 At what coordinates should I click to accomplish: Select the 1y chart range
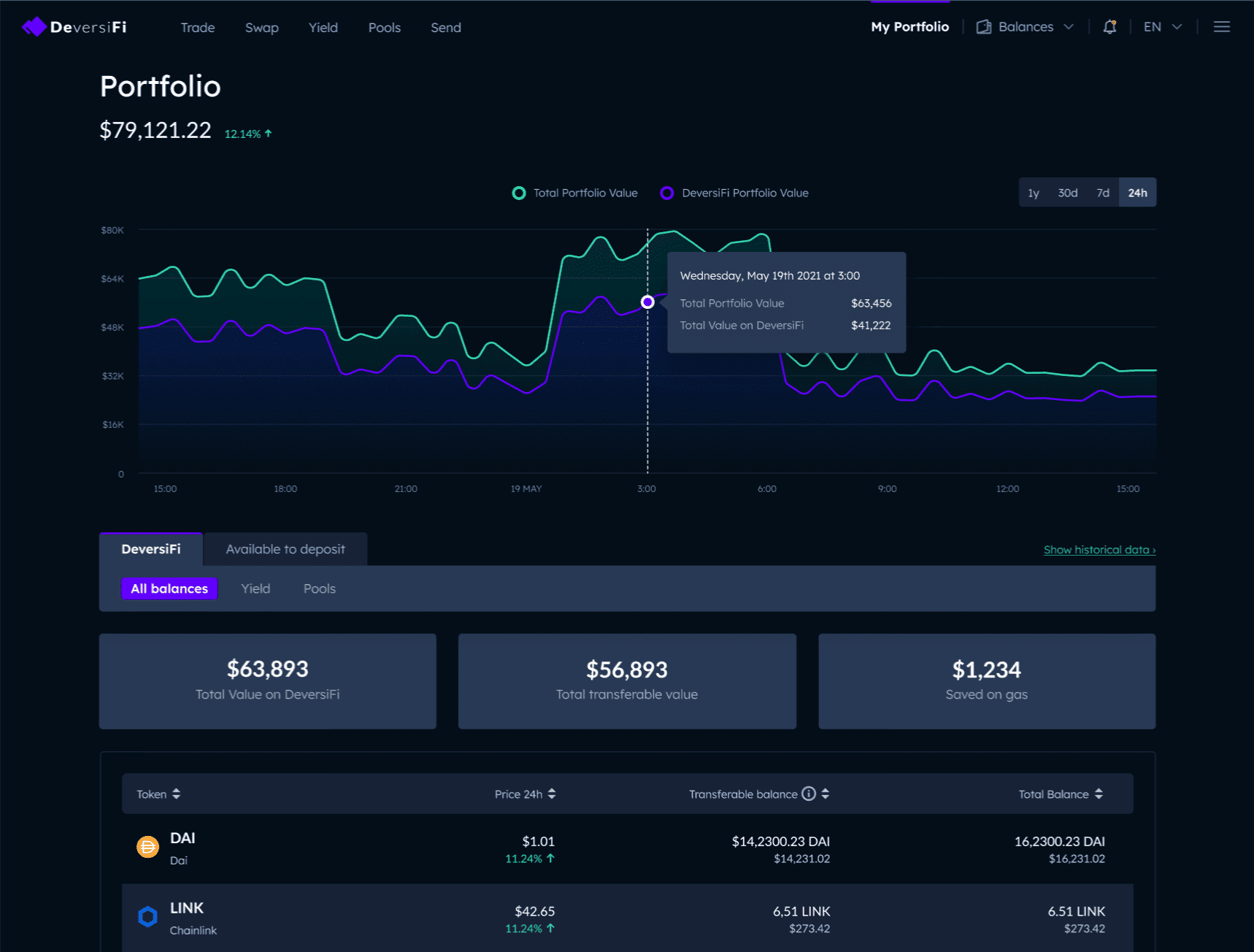coord(1034,193)
